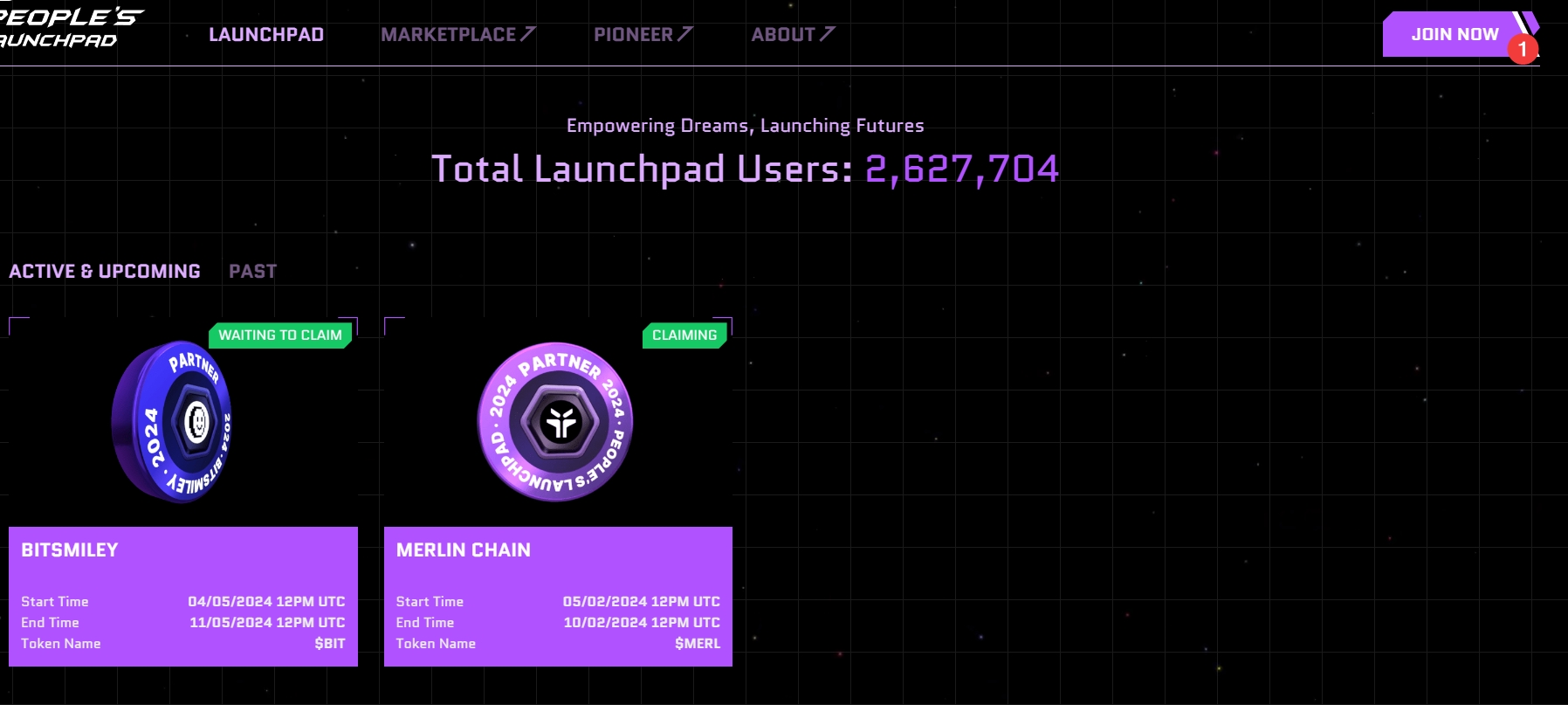Click the Waiting to Claim status badge
The image size is (1568, 705).
pos(280,335)
